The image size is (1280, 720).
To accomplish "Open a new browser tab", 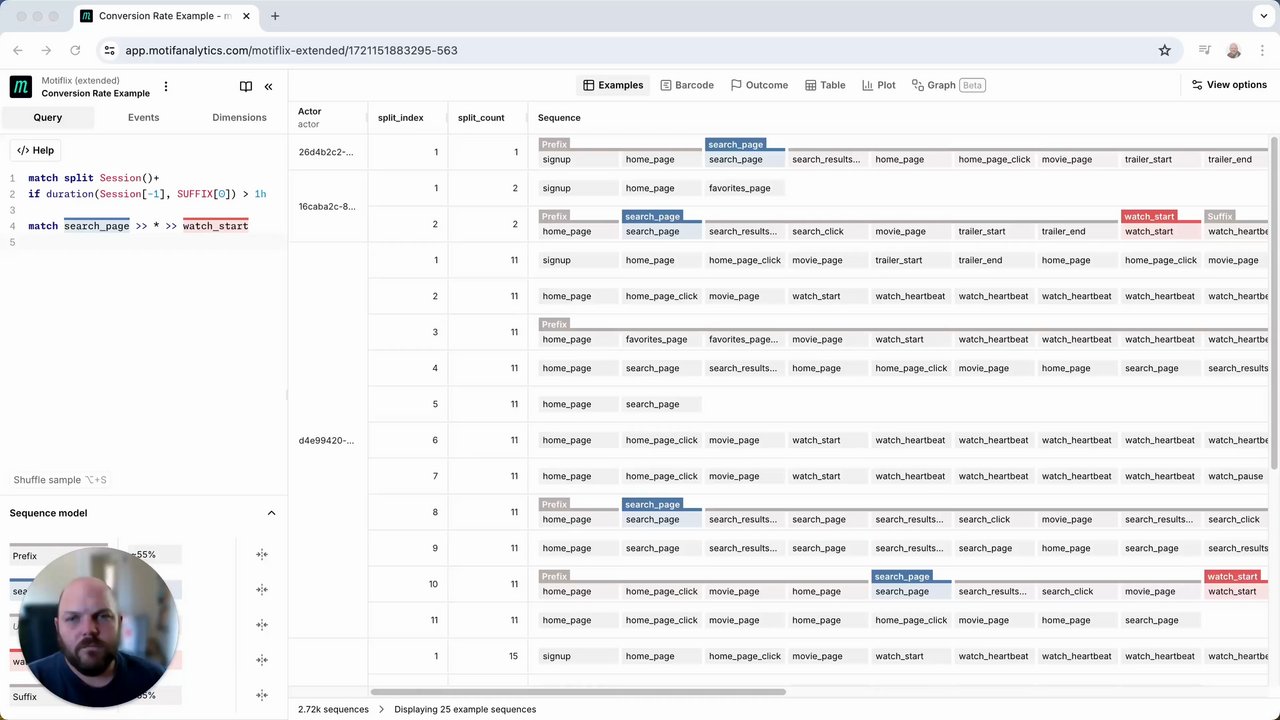I will [x=275, y=16].
